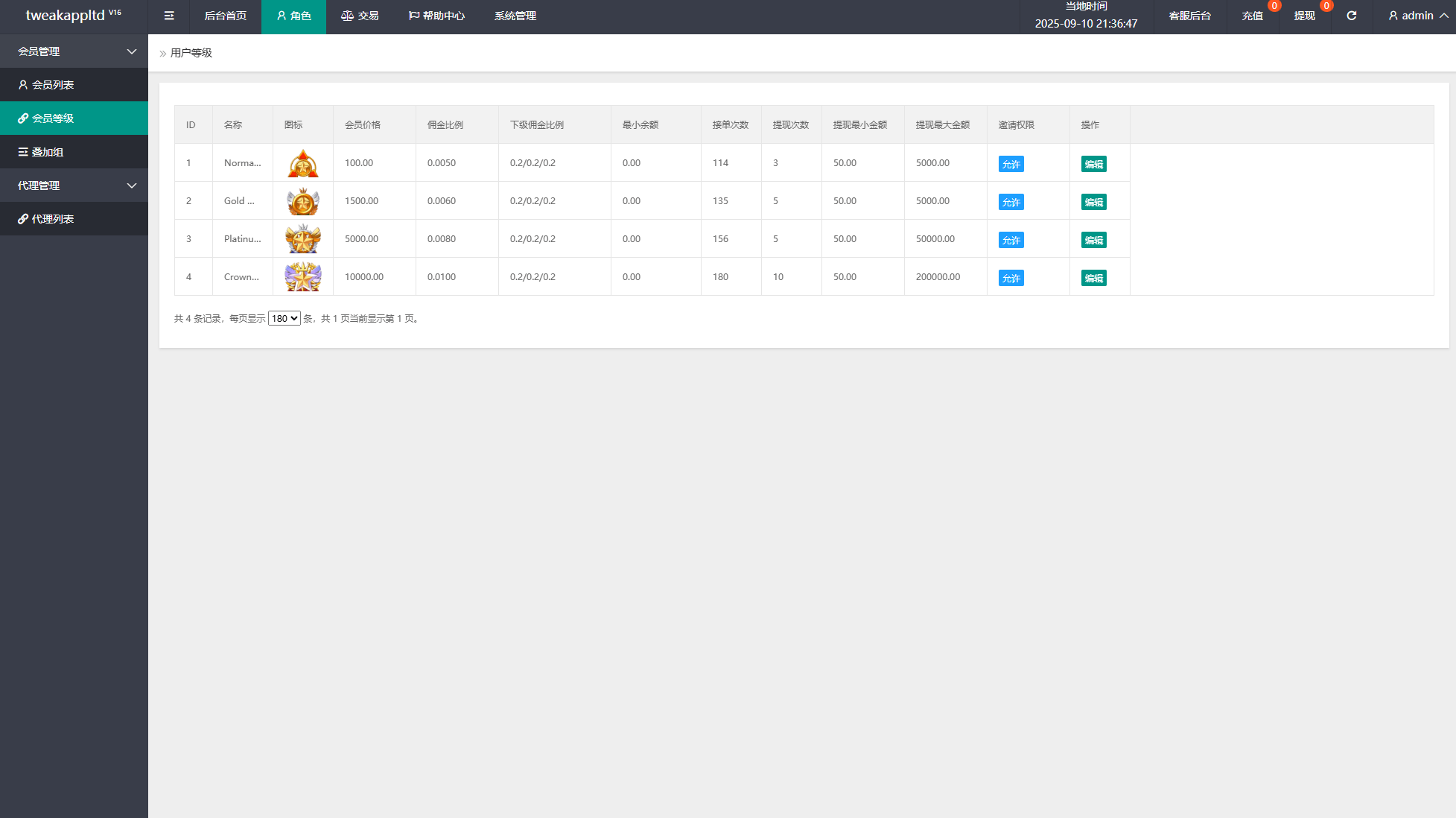Click the refresh icon in top bar
The image size is (1456, 818).
click(x=1351, y=16)
